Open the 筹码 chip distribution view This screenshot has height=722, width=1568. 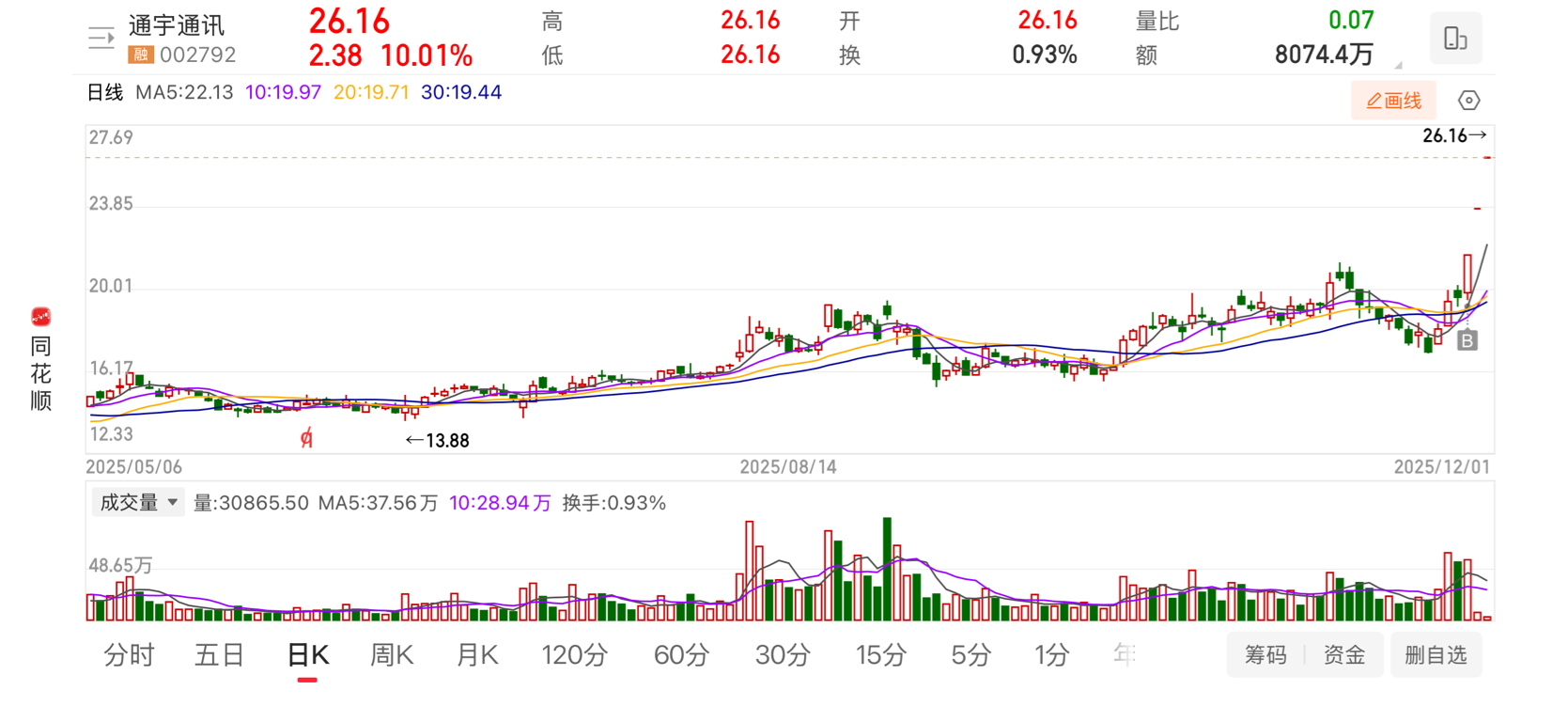(1265, 655)
